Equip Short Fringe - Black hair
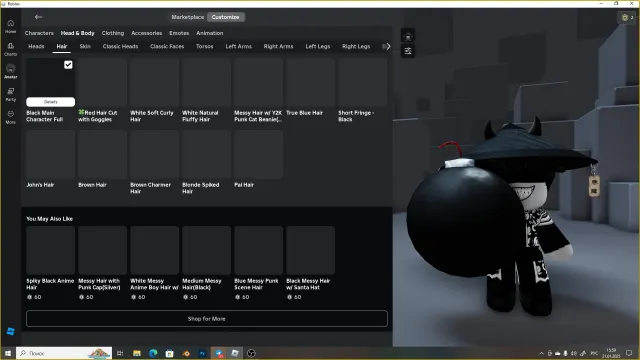640x360 pixels. 362,82
